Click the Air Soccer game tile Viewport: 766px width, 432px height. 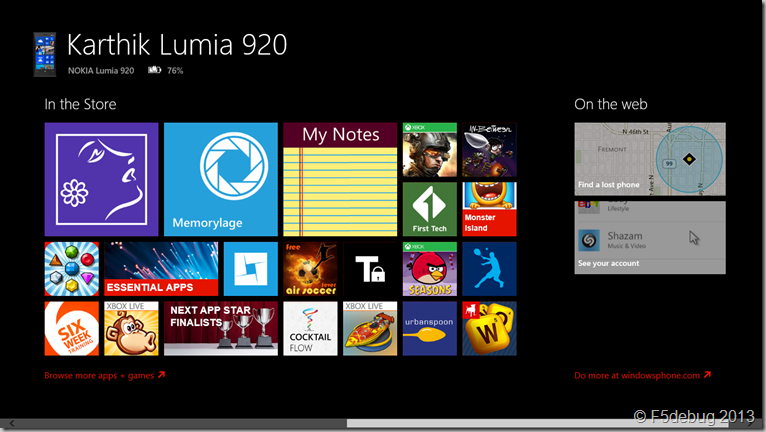click(310, 268)
